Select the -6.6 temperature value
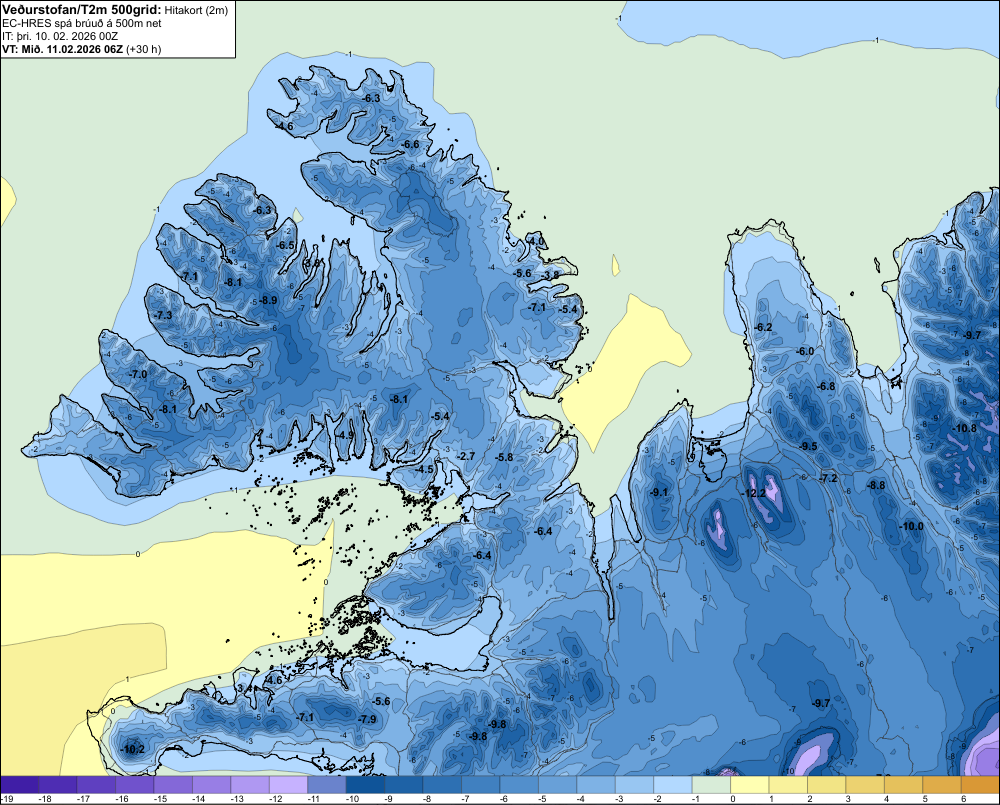Image resolution: width=1000 pixels, height=805 pixels. pos(411,145)
